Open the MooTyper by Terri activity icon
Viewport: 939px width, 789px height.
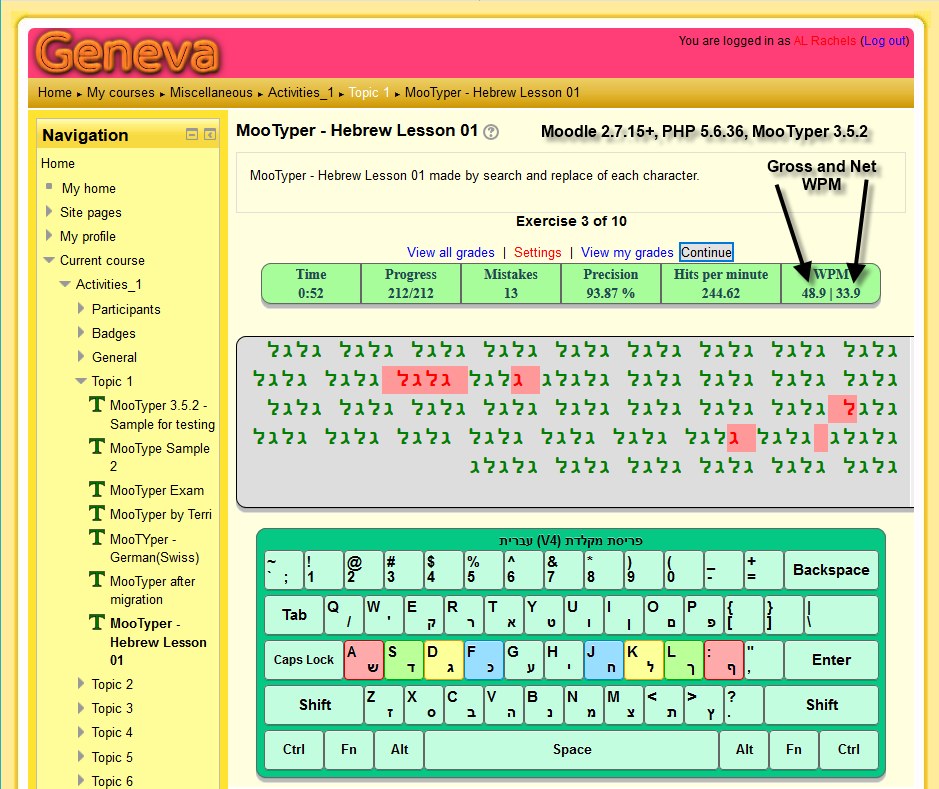pyautogui.click(x=96, y=513)
